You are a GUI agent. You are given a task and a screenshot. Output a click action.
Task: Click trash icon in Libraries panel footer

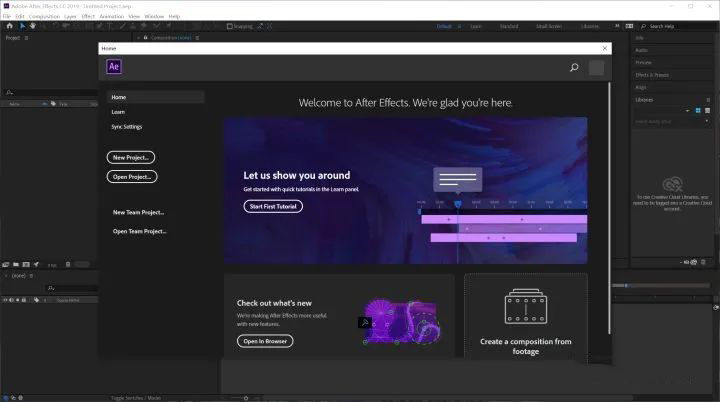coord(703,262)
